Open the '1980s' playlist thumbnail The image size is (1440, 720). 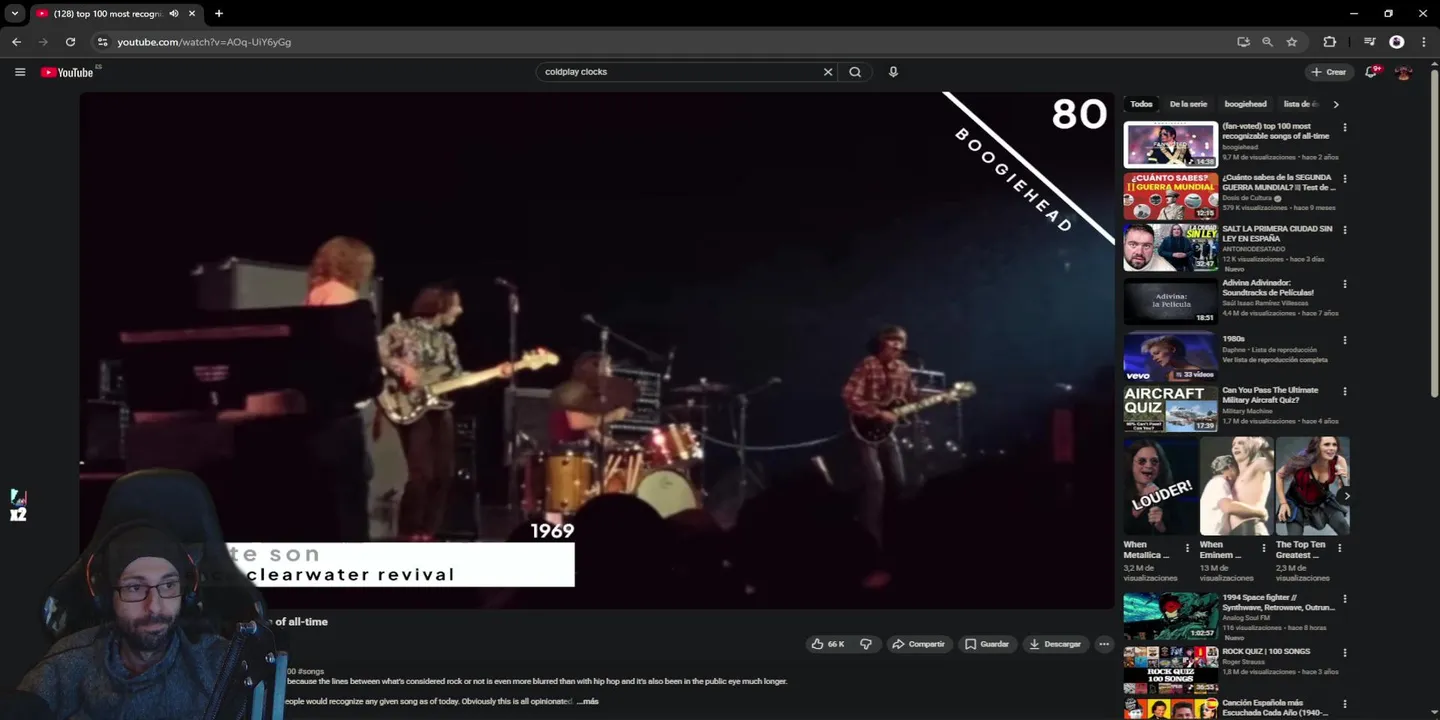click(x=1171, y=356)
